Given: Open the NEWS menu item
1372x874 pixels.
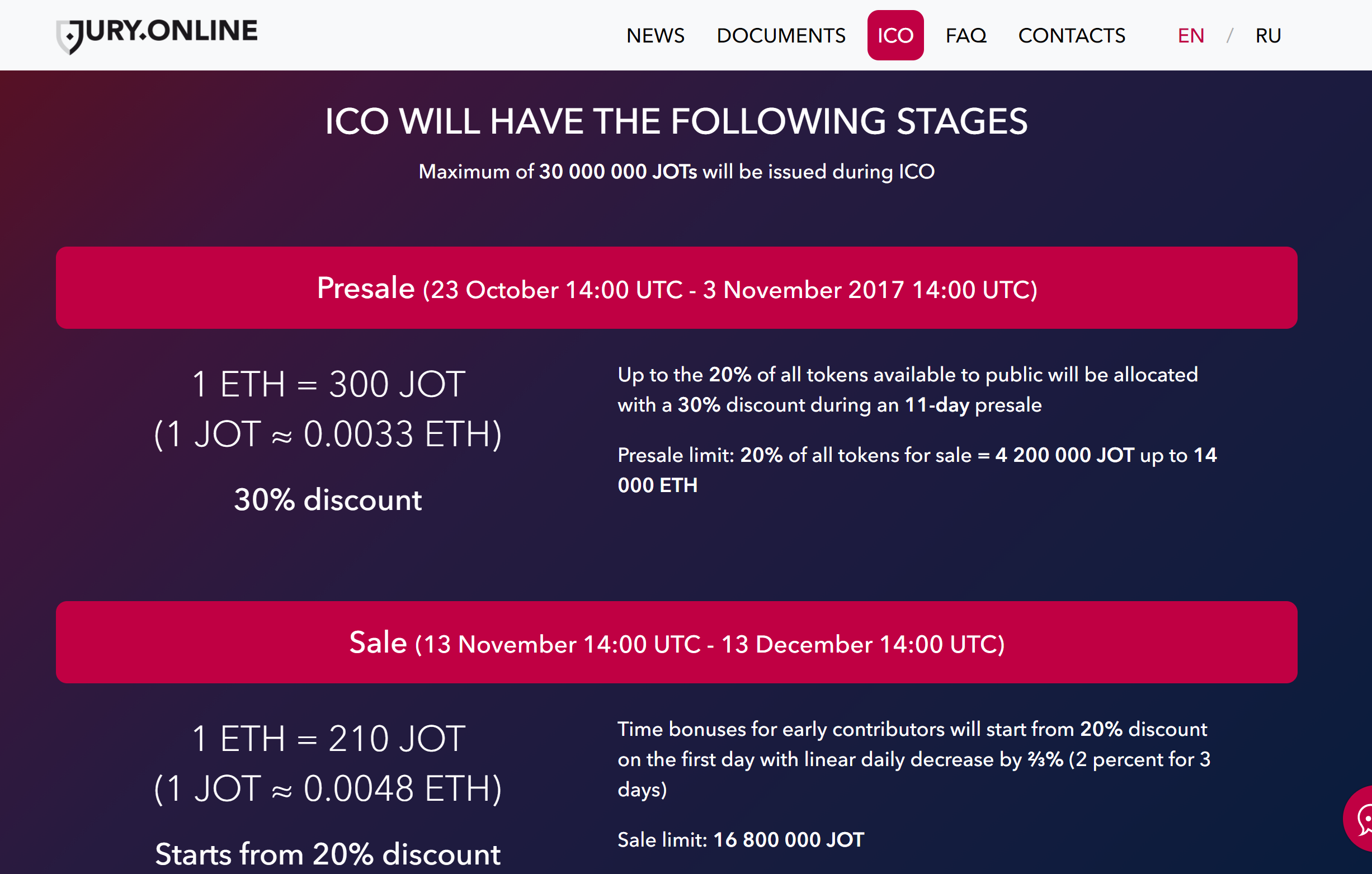Looking at the screenshot, I should click(x=655, y=35).
